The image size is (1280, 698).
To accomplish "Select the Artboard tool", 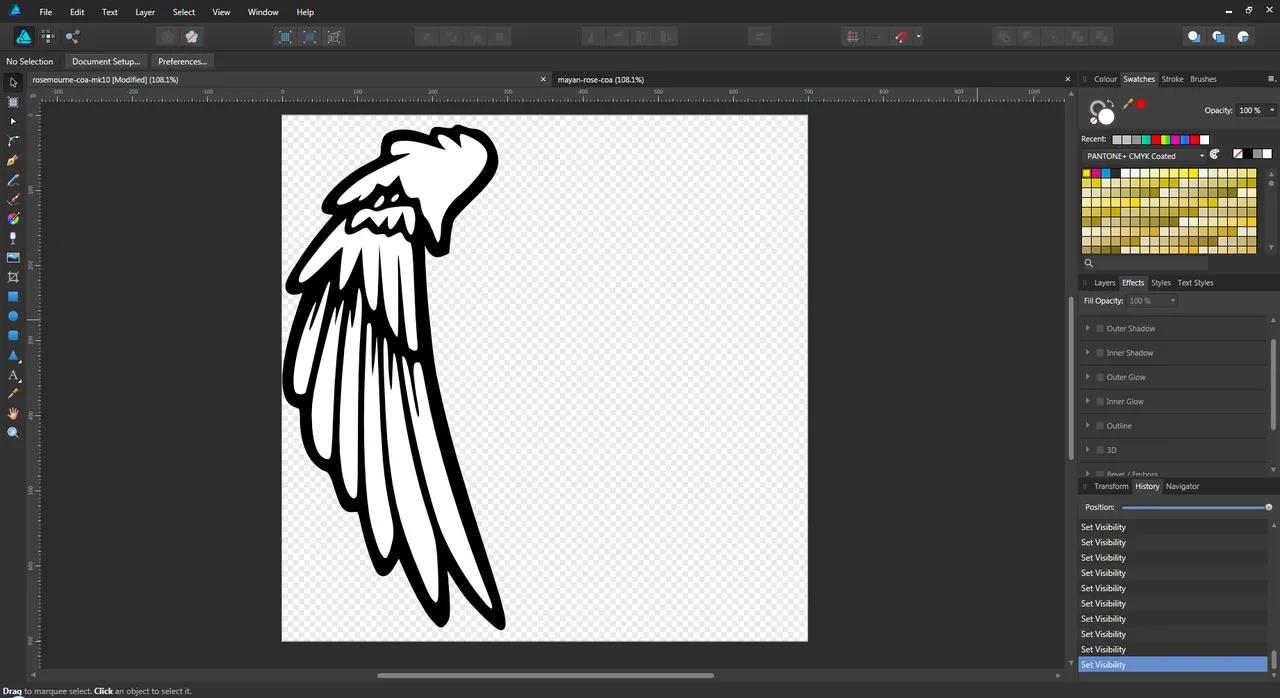I will tap(13, 102).
